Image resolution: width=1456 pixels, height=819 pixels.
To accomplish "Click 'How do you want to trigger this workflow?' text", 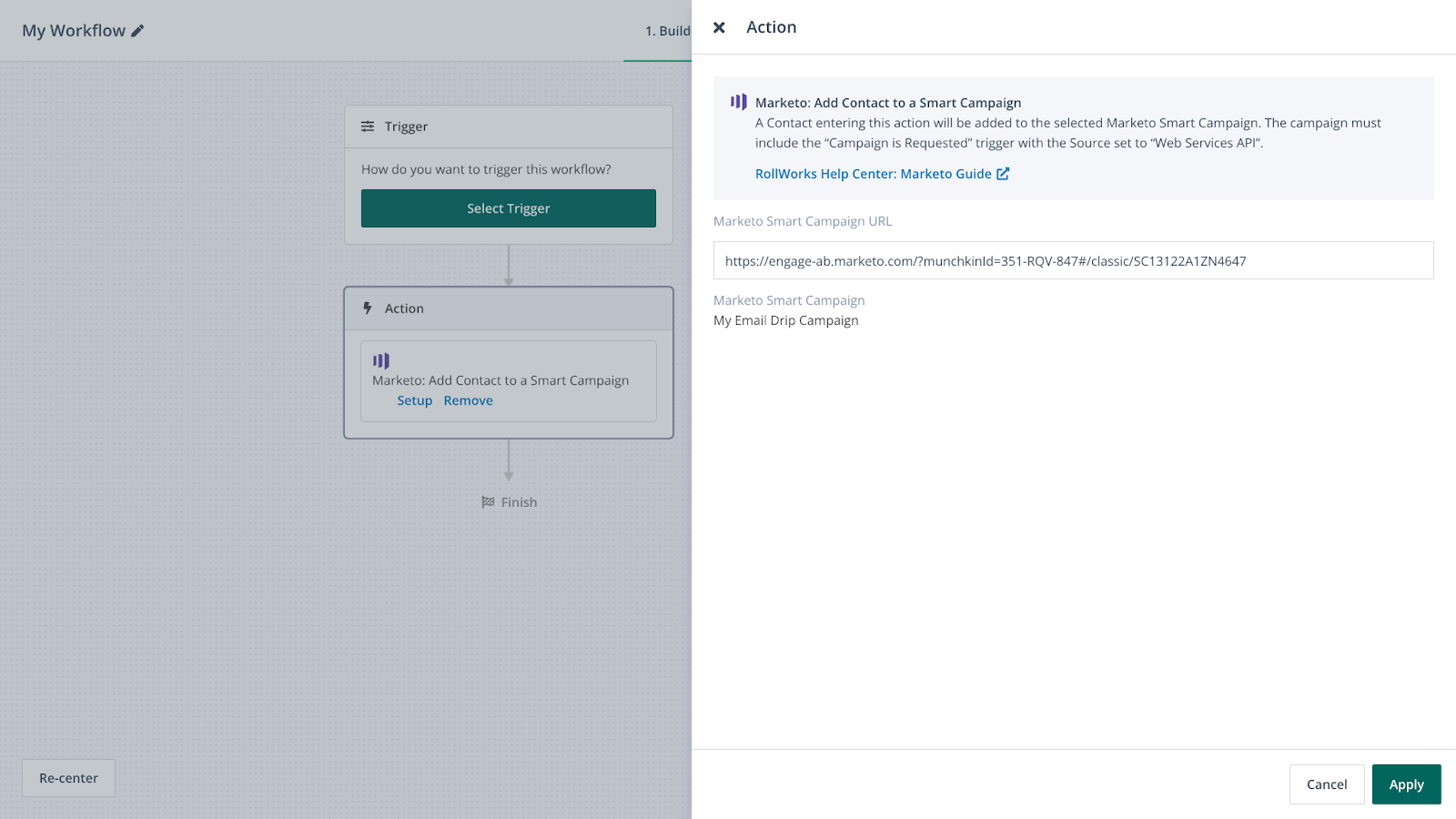I will point(486,169).
